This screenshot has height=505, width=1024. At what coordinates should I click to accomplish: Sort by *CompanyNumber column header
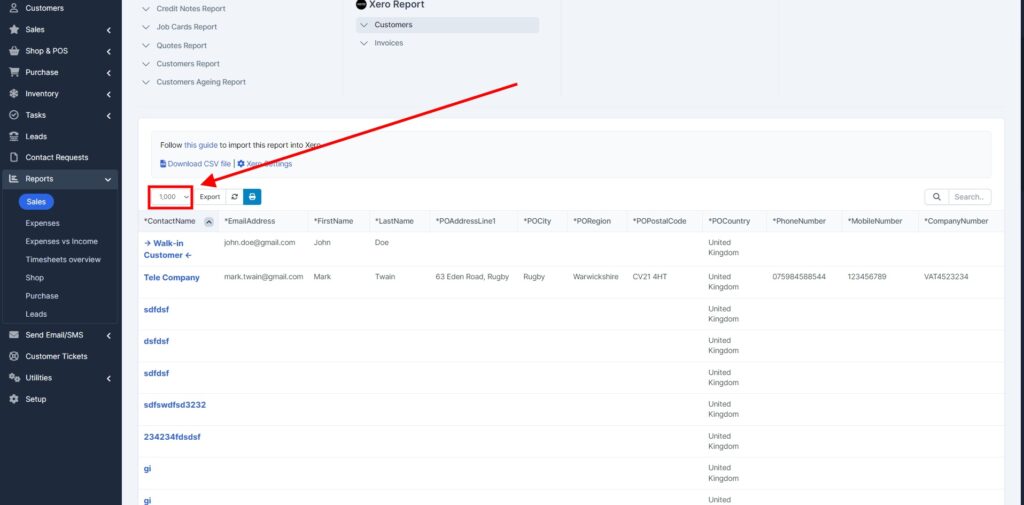coord(956,221)
